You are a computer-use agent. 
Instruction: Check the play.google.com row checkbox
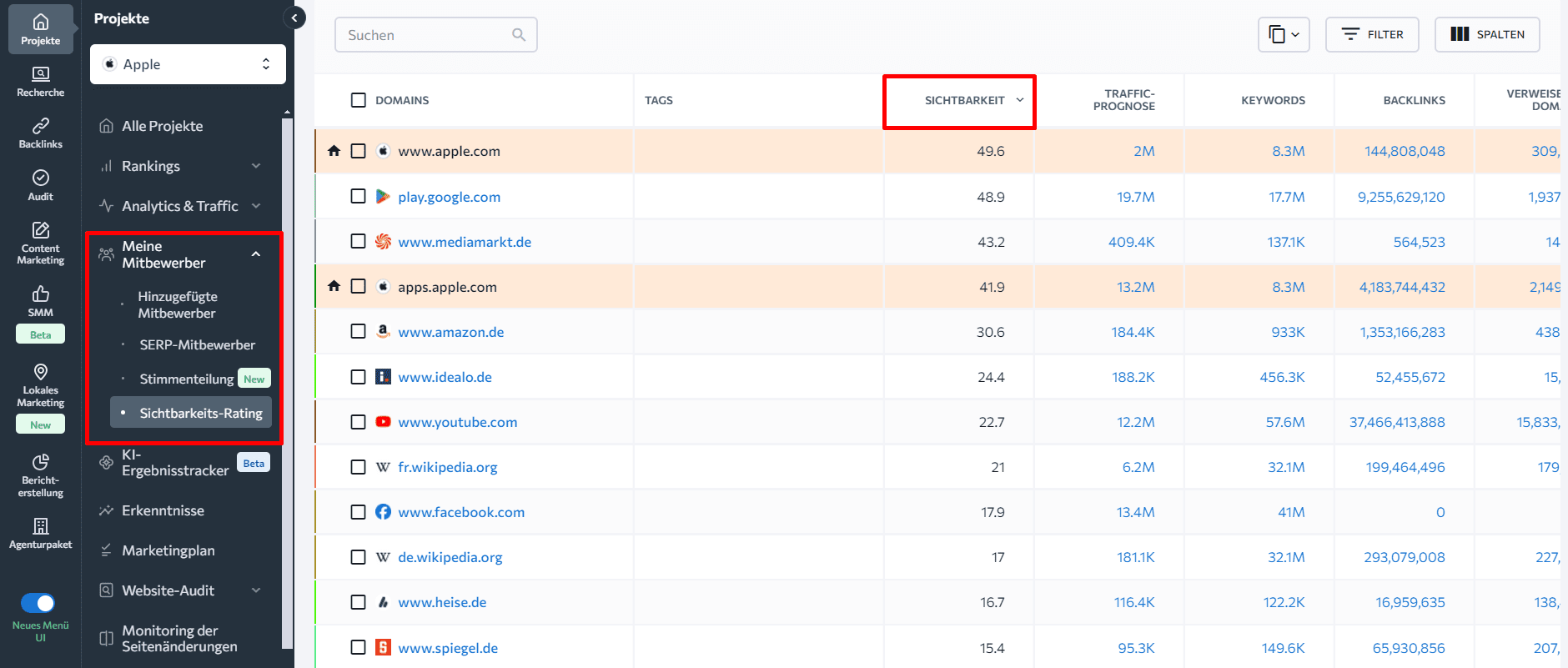359,197
